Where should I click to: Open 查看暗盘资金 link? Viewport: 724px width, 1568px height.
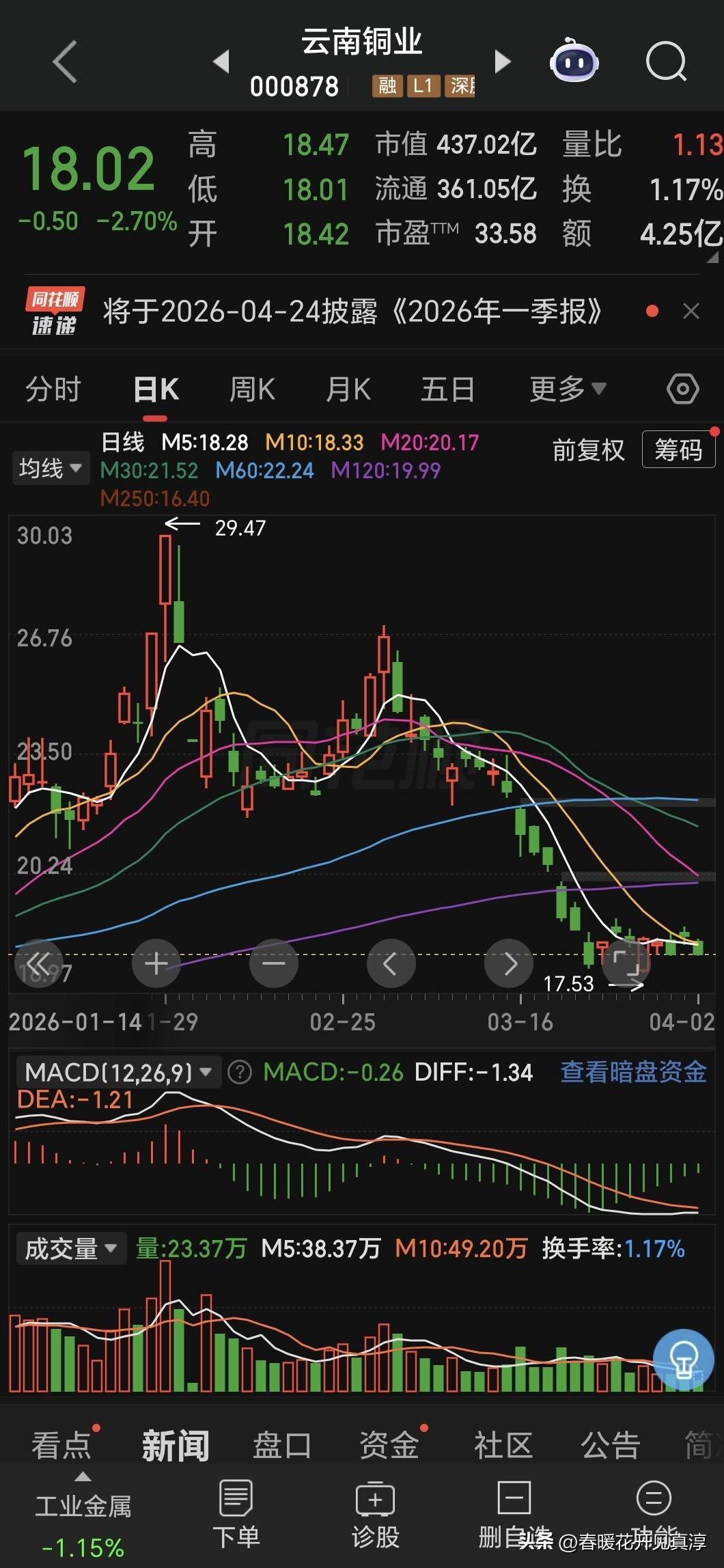(633, 1072)
